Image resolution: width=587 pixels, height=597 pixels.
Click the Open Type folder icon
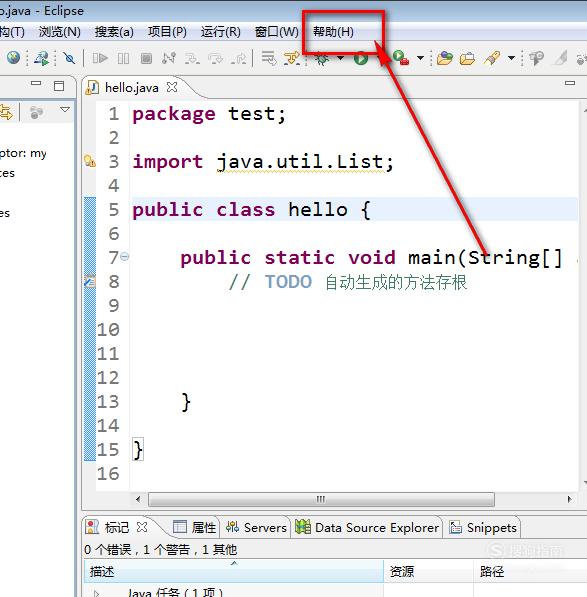445,58
